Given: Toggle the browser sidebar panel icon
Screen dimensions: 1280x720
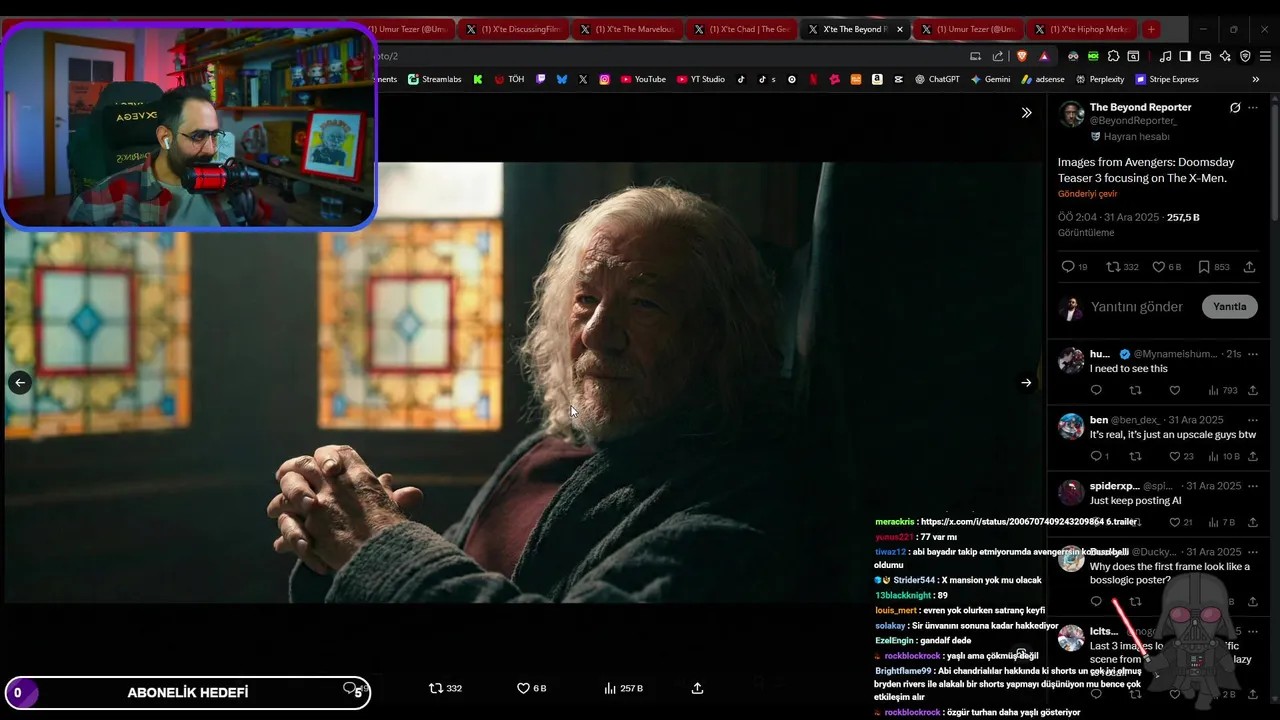Looking at the screenshot, I should click(x=1185, y=56).
